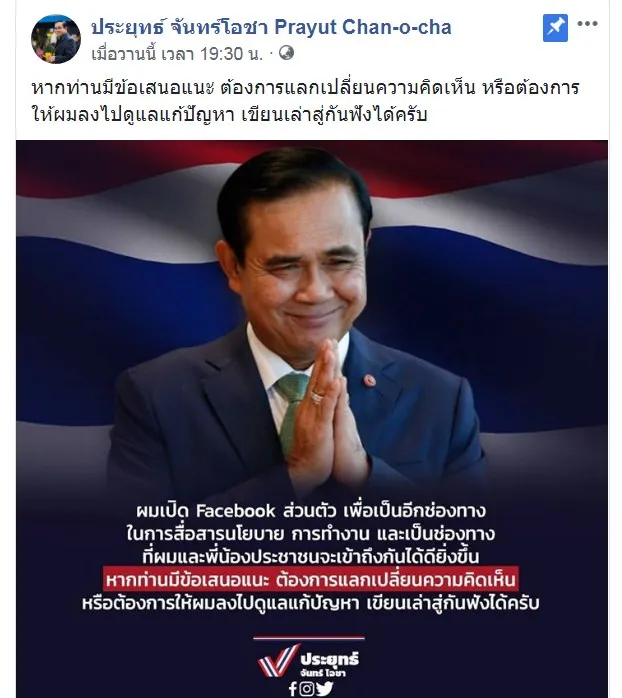The image size is (622, 698).
Task: Click the globe public audience icon
Action: [x=286, y=53]
